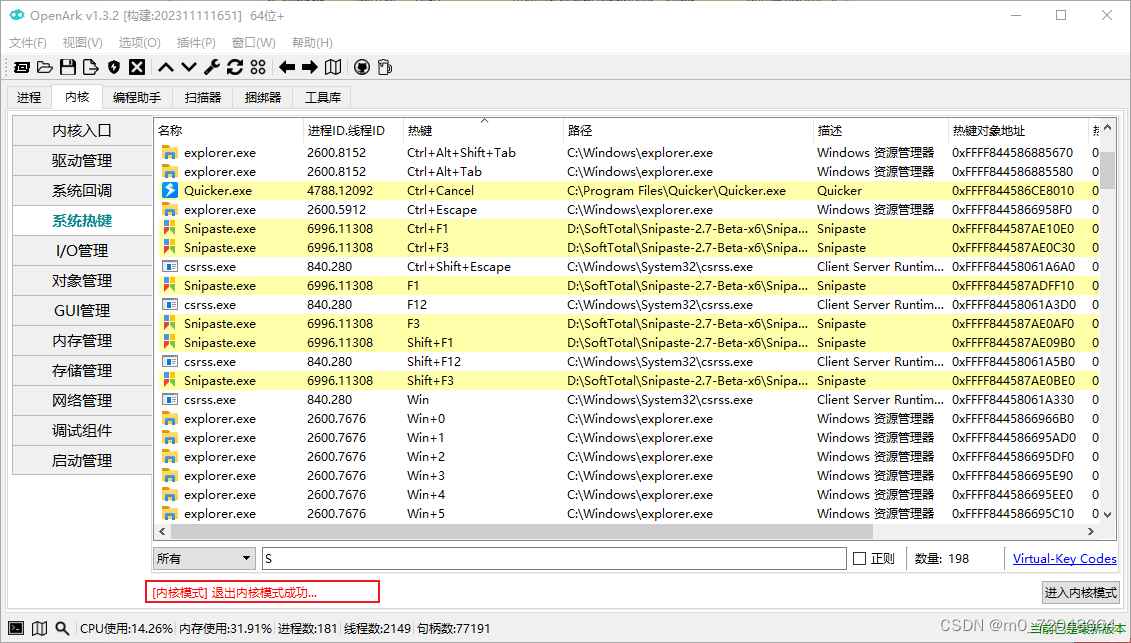Viewport: 1131px width, 643px height.
Task: Select the Ctrl+Shift+Escape hotkey cell
Action: pyautogui.click(x=459, y=267)
